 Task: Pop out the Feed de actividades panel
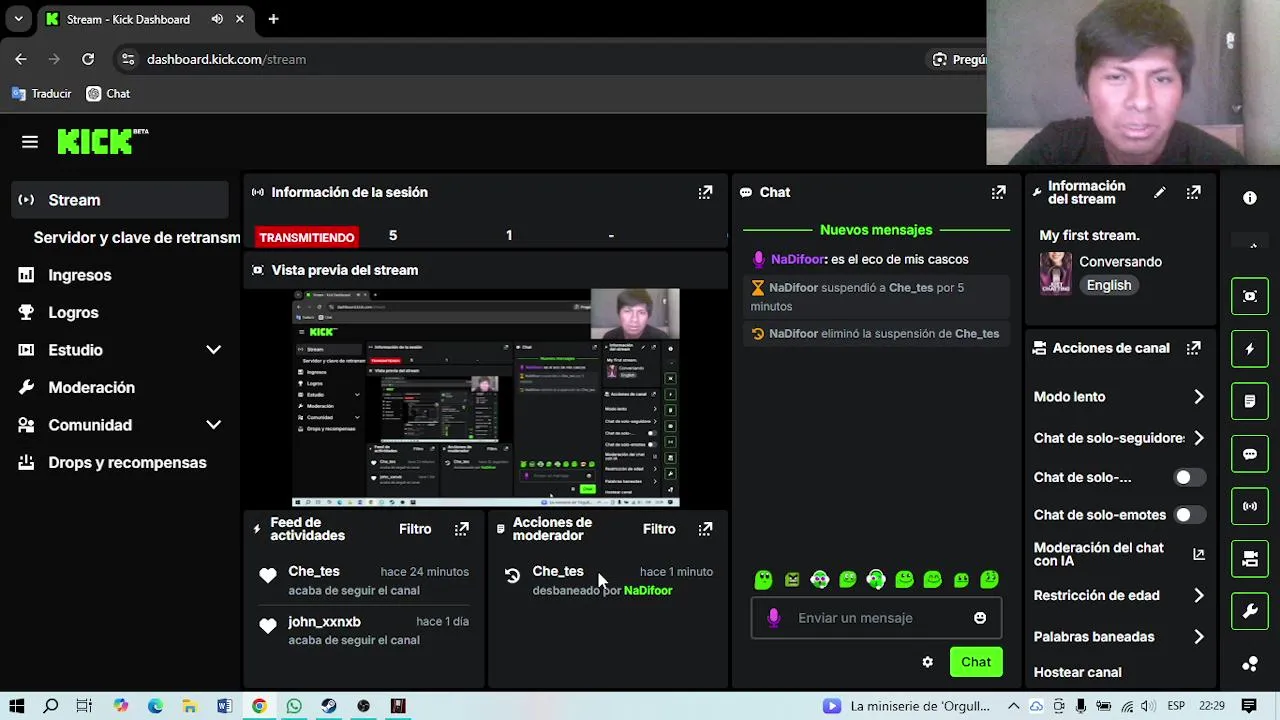461,529
